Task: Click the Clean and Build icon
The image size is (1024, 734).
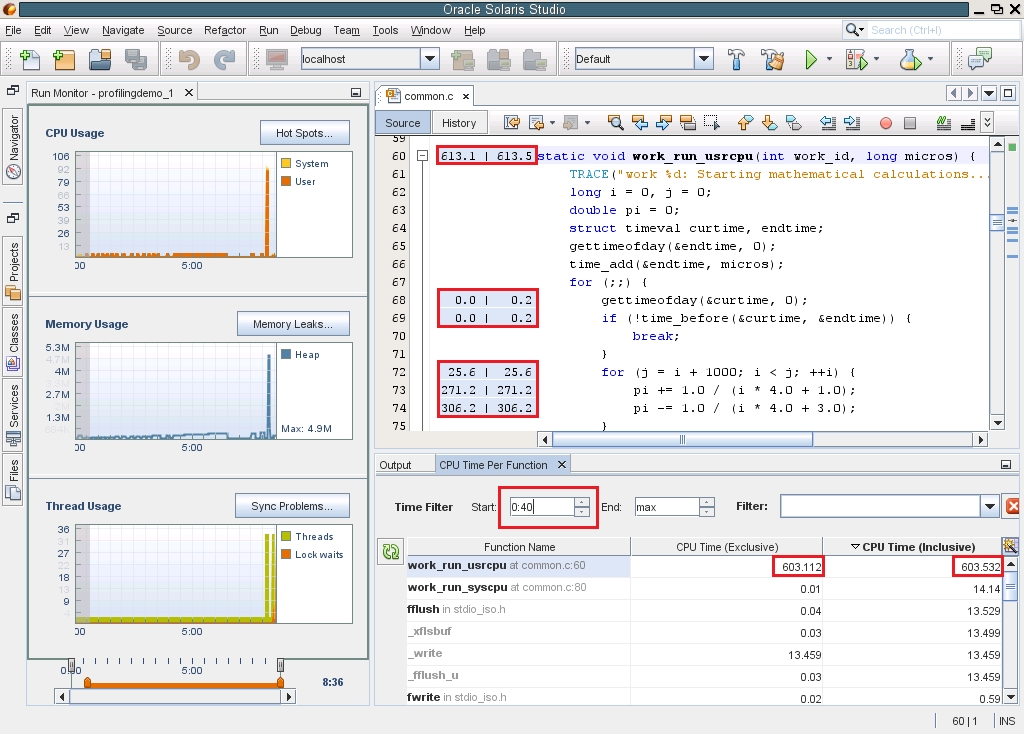Action: point(773,59)
